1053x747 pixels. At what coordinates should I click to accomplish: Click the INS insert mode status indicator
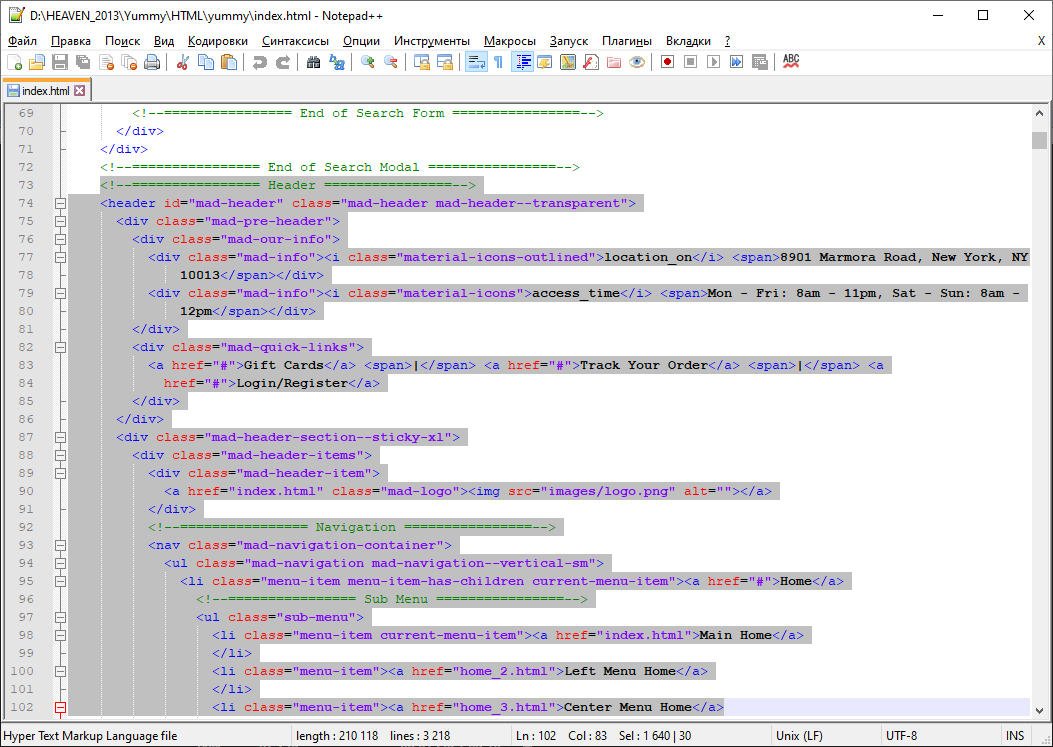tap(1015, 736)
